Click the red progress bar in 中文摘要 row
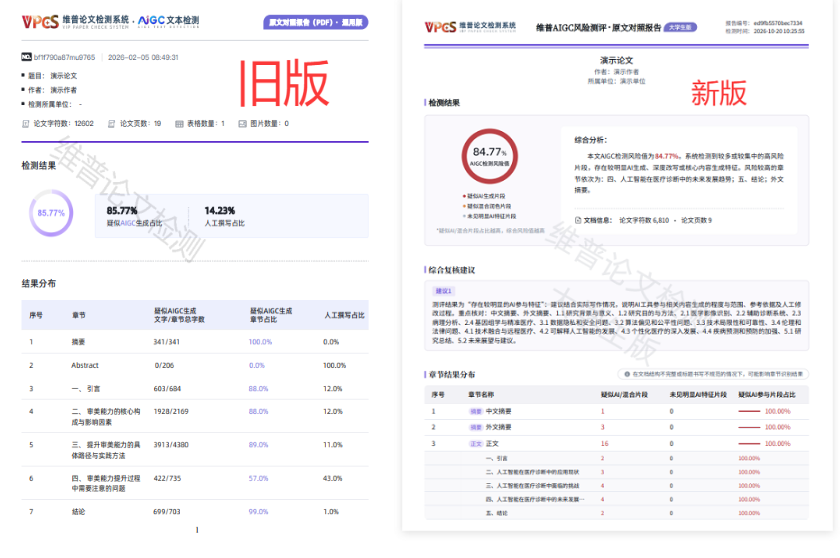 749,411
